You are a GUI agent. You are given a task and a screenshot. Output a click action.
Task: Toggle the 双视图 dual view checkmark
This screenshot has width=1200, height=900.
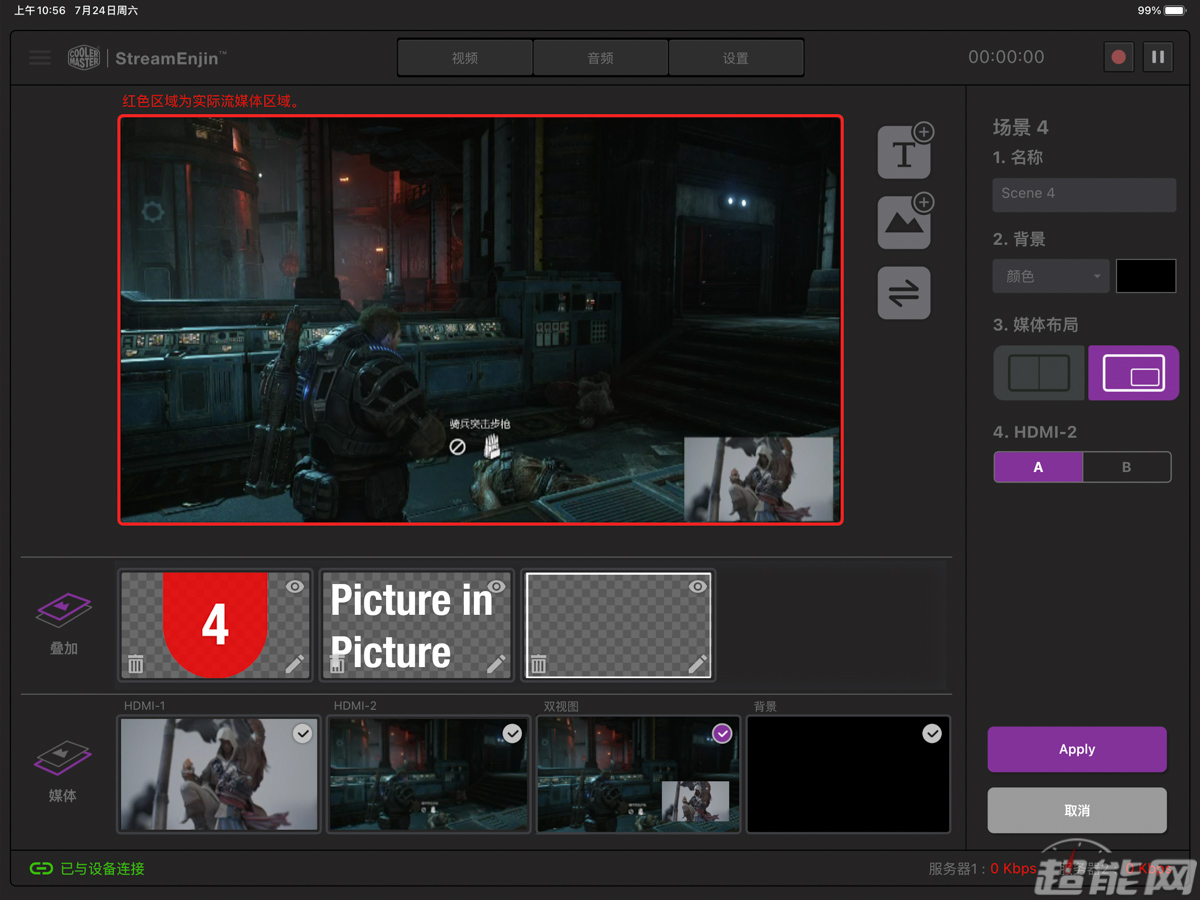(x=722, y=734)
